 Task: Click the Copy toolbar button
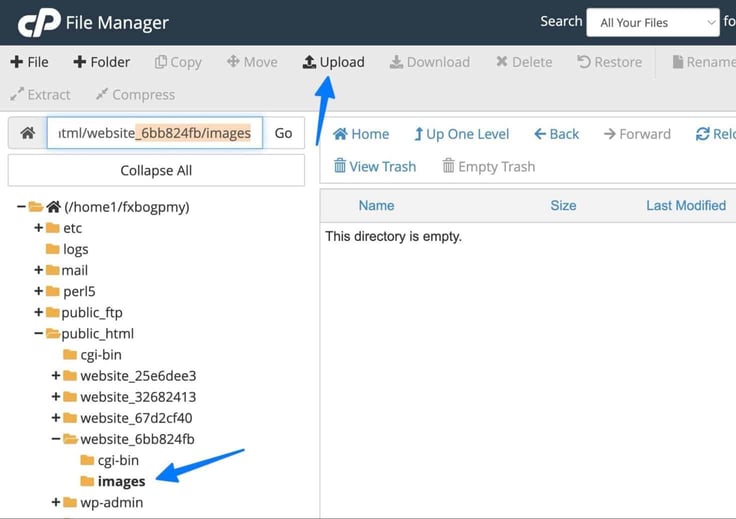point(178,62)
